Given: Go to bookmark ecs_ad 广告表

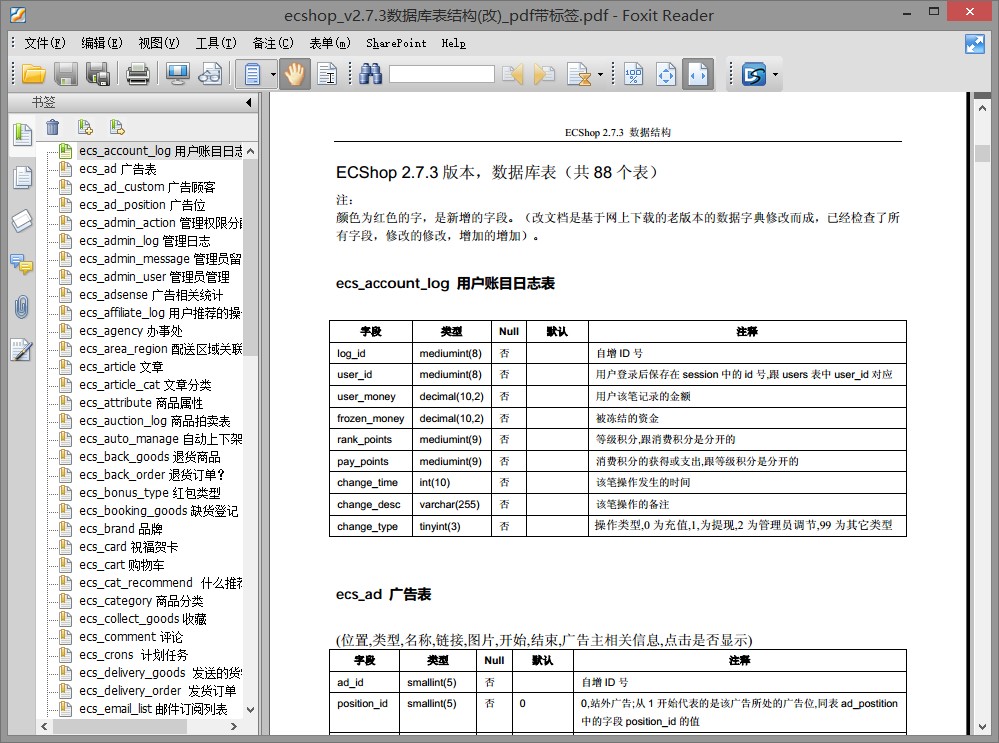Looking at the screenshot, I should [x=118, y=169].
